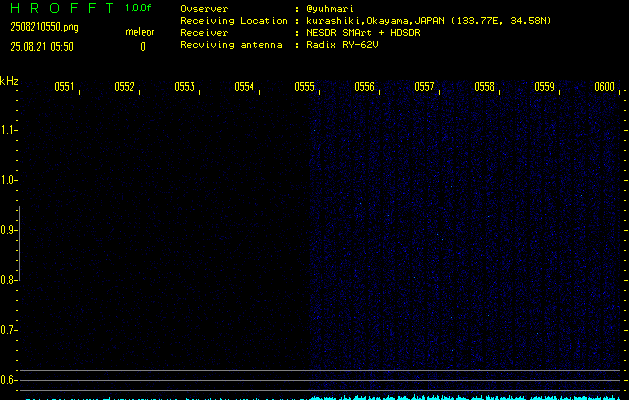Click the meteor count label
This screenshot has width=629, height=400.
pyautogui.click(x=140, y=32)
